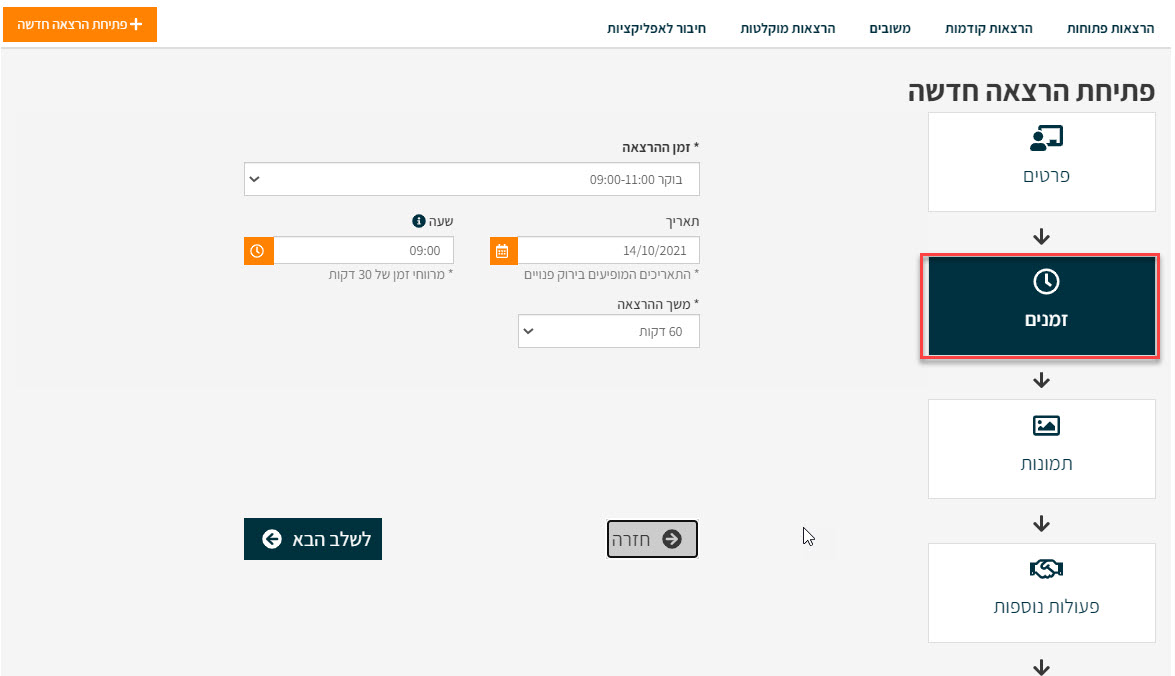
Task: Select the פרטים step card
Action: coord(1042,162)
